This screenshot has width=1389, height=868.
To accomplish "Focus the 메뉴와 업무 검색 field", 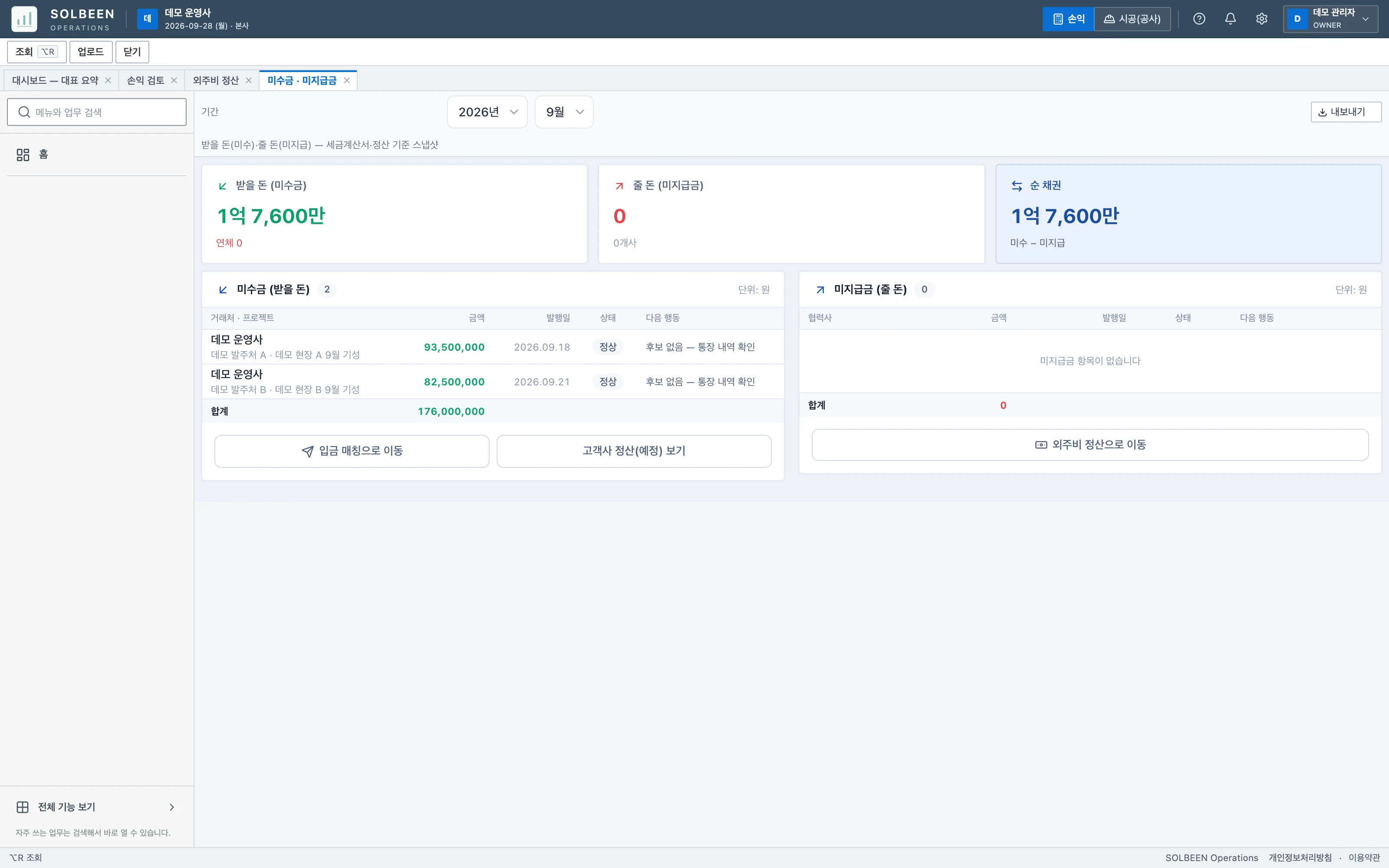I will tap(97, 112).
